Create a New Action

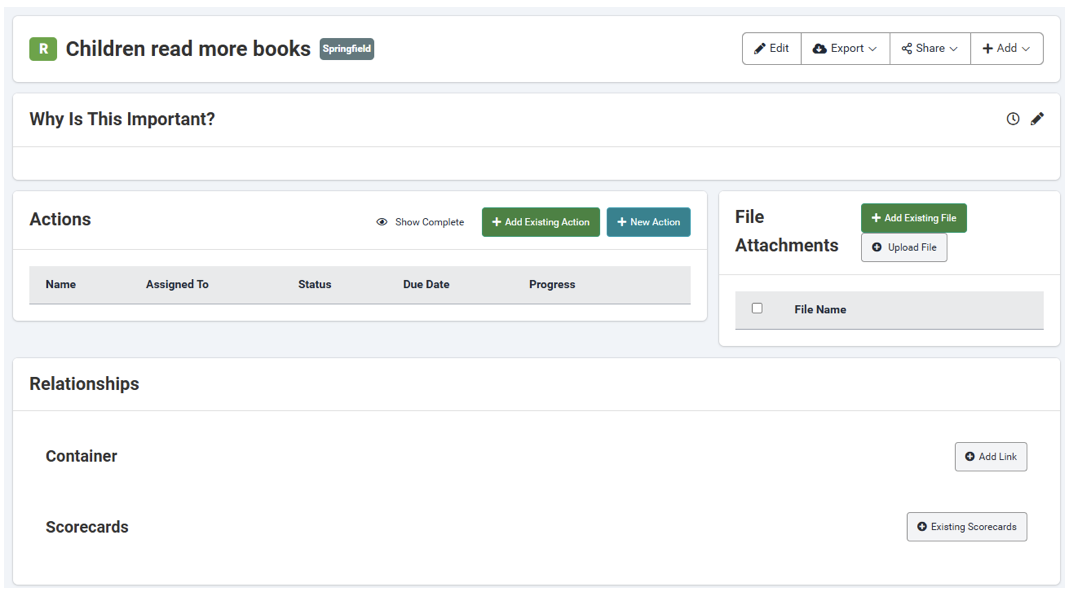pyautogui.click(x=648, y=222)
